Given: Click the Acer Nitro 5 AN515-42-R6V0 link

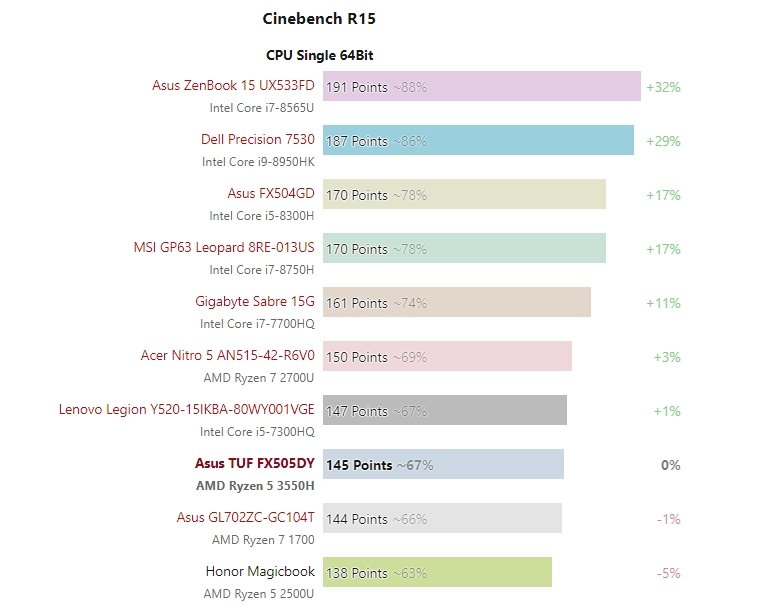Looking at the screenshot, I should click(228, 355).
